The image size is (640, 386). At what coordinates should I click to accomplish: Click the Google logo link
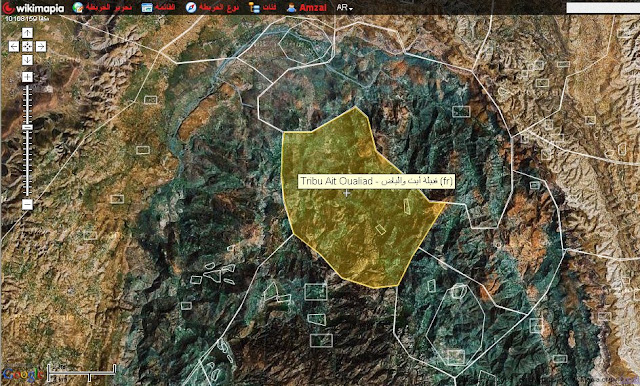23,374
